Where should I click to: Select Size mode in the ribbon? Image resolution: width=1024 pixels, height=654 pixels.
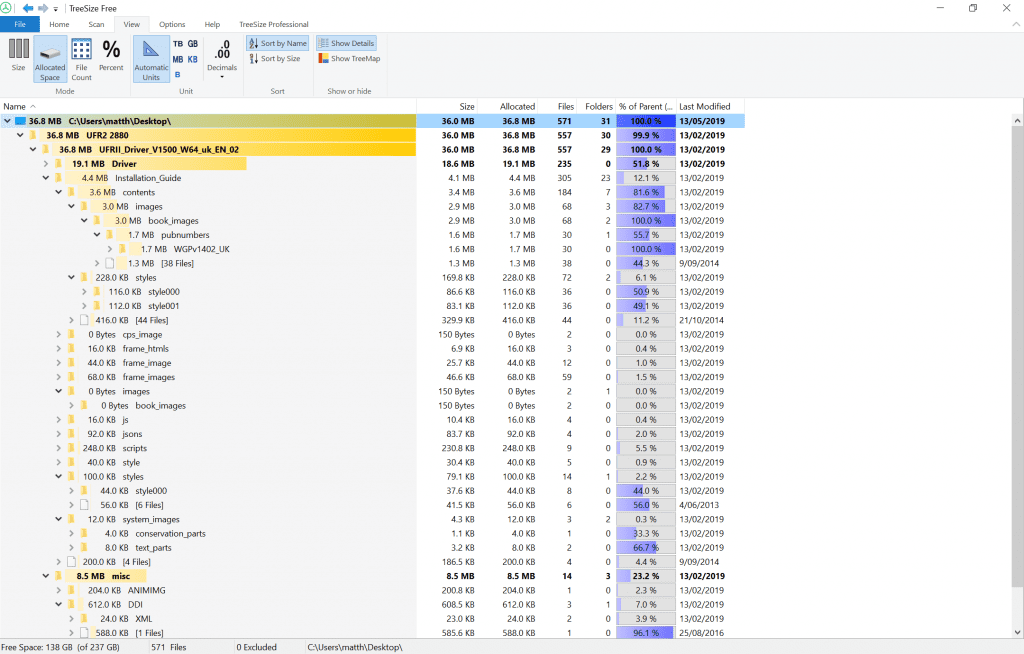[18, 55]
